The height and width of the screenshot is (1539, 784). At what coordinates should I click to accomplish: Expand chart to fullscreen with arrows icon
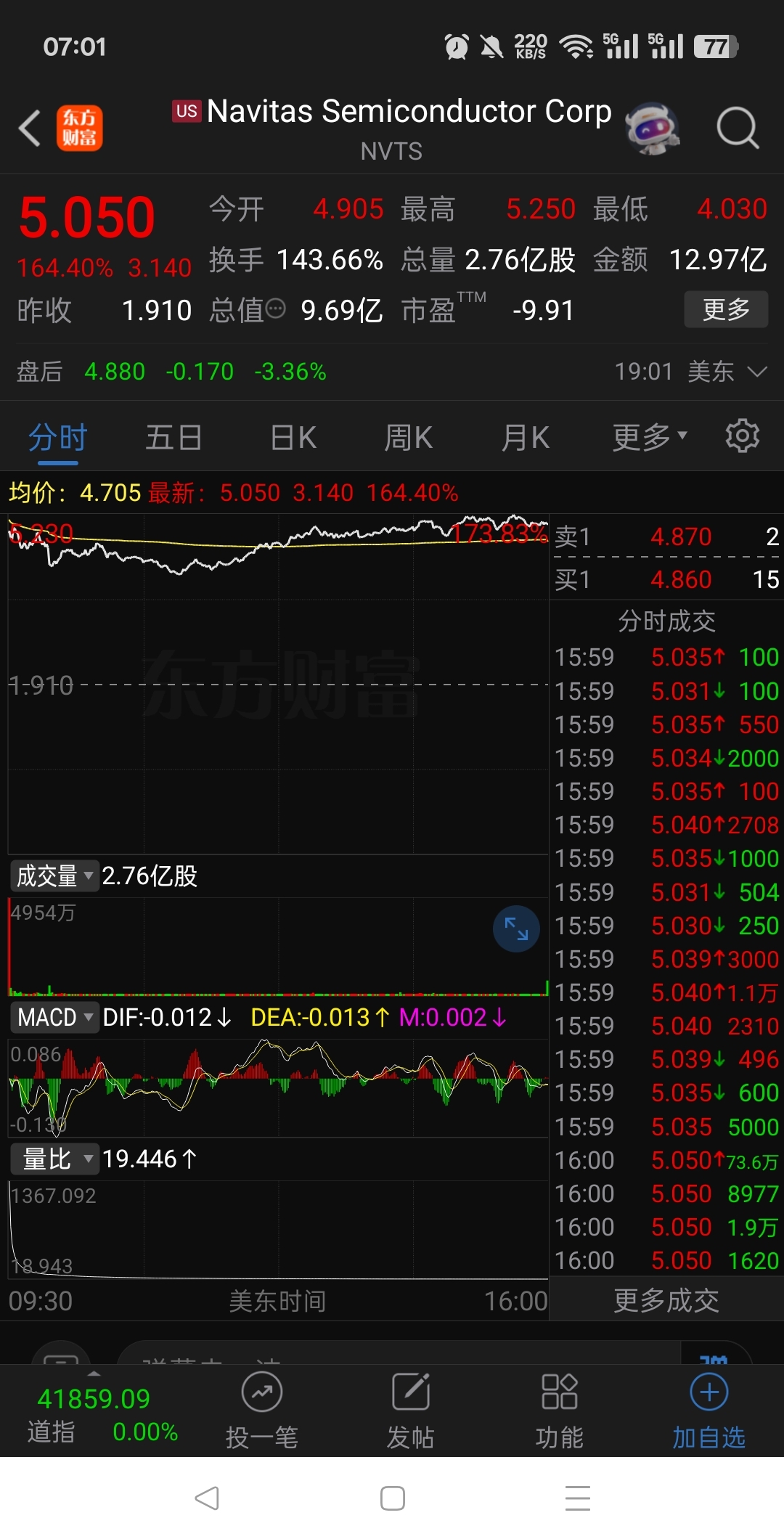pyautogui.click(x=516, y=928)
